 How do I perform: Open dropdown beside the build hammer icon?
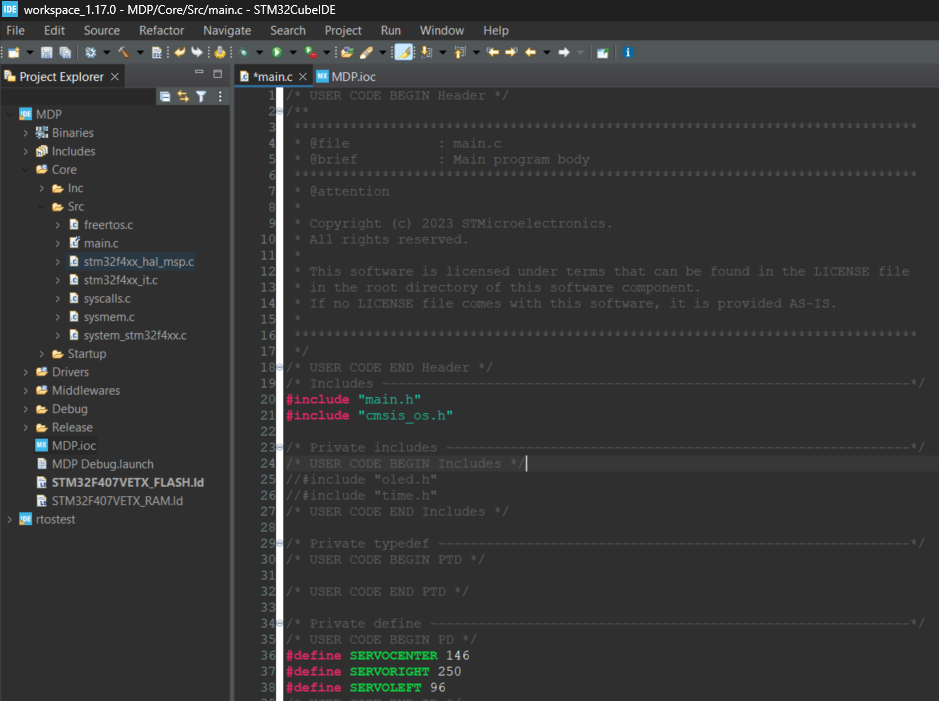[x=140, y=53]
